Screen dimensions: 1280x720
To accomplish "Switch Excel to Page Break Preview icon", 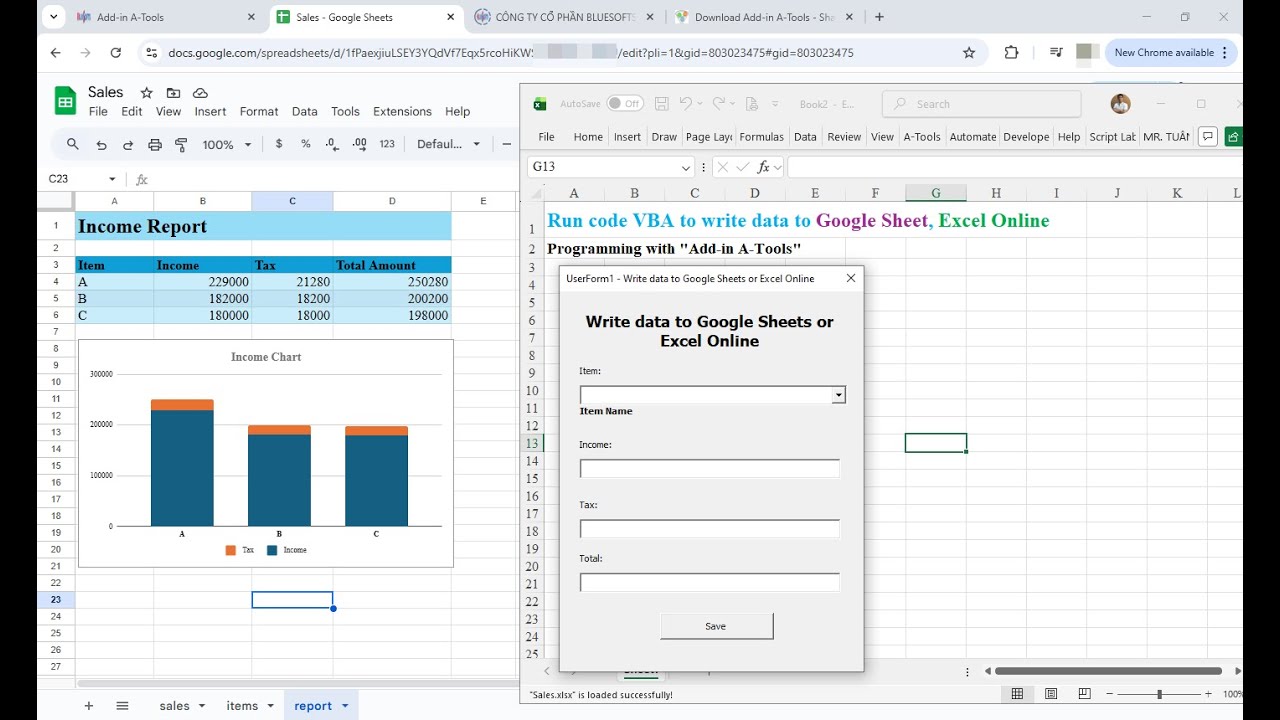I will 1084,694.
